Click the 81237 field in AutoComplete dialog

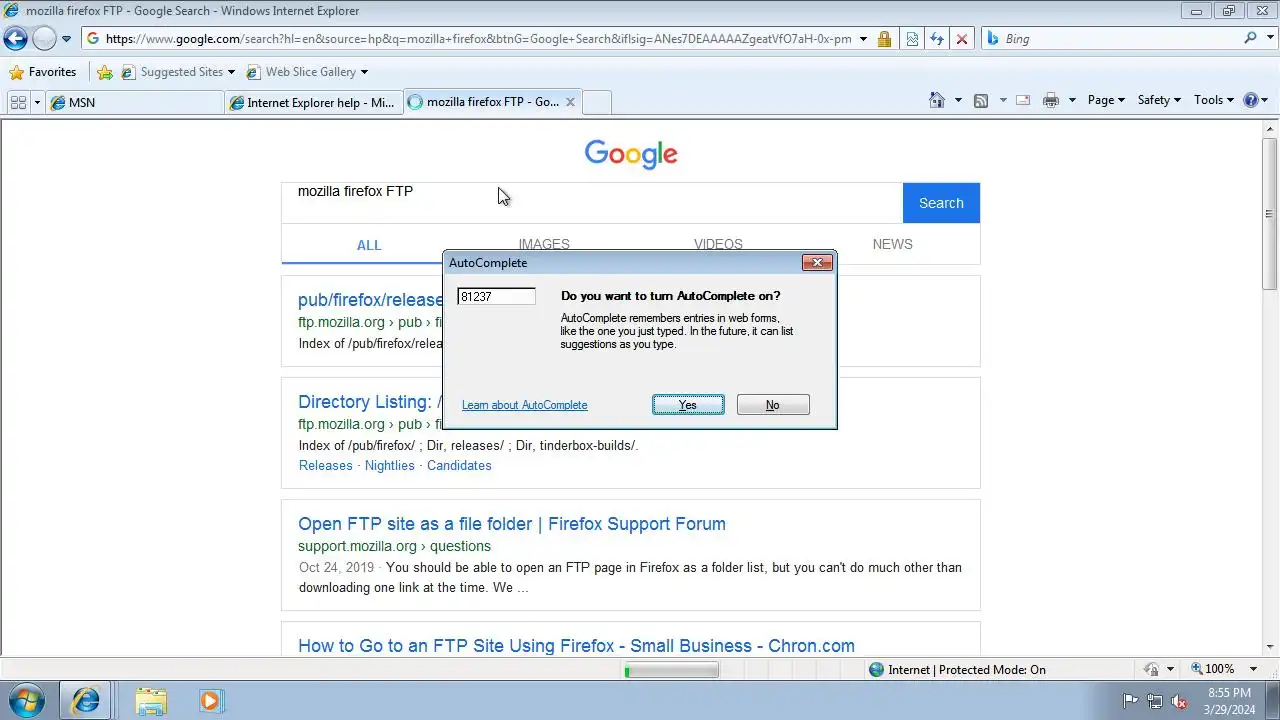click(496, 297)
